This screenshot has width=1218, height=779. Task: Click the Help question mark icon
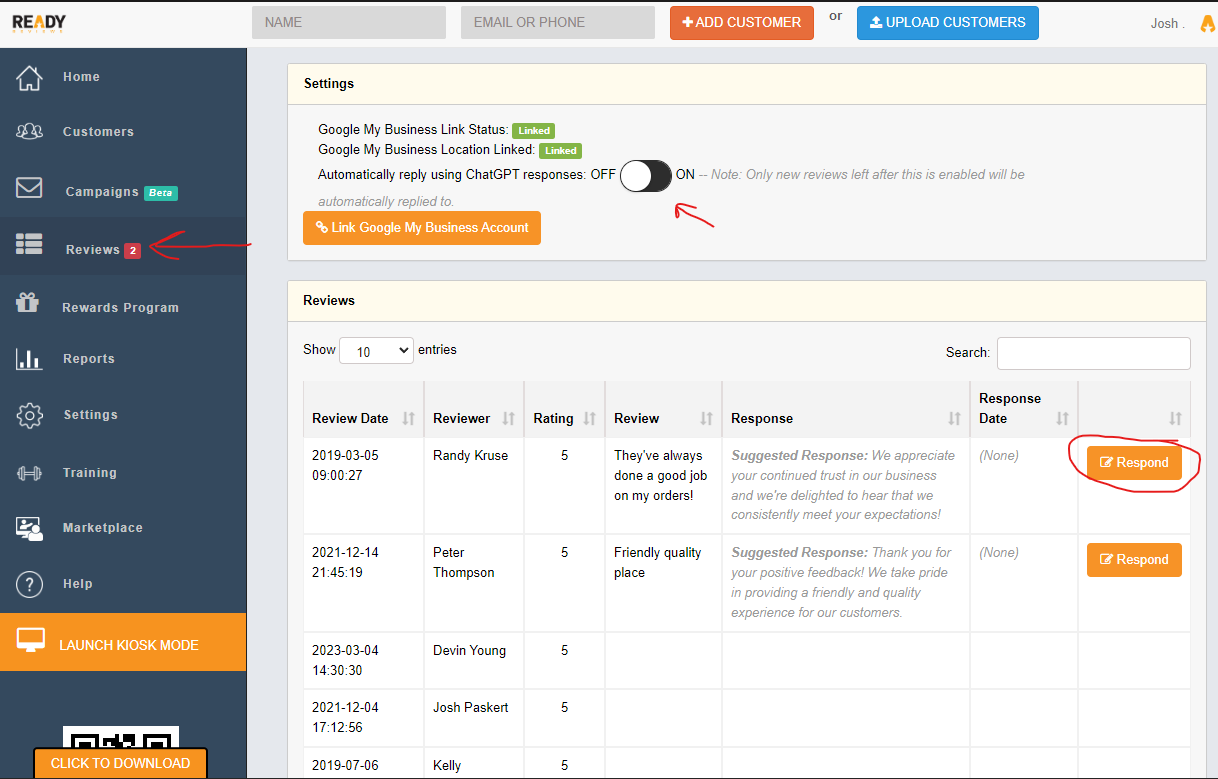[x=30, y=584]
